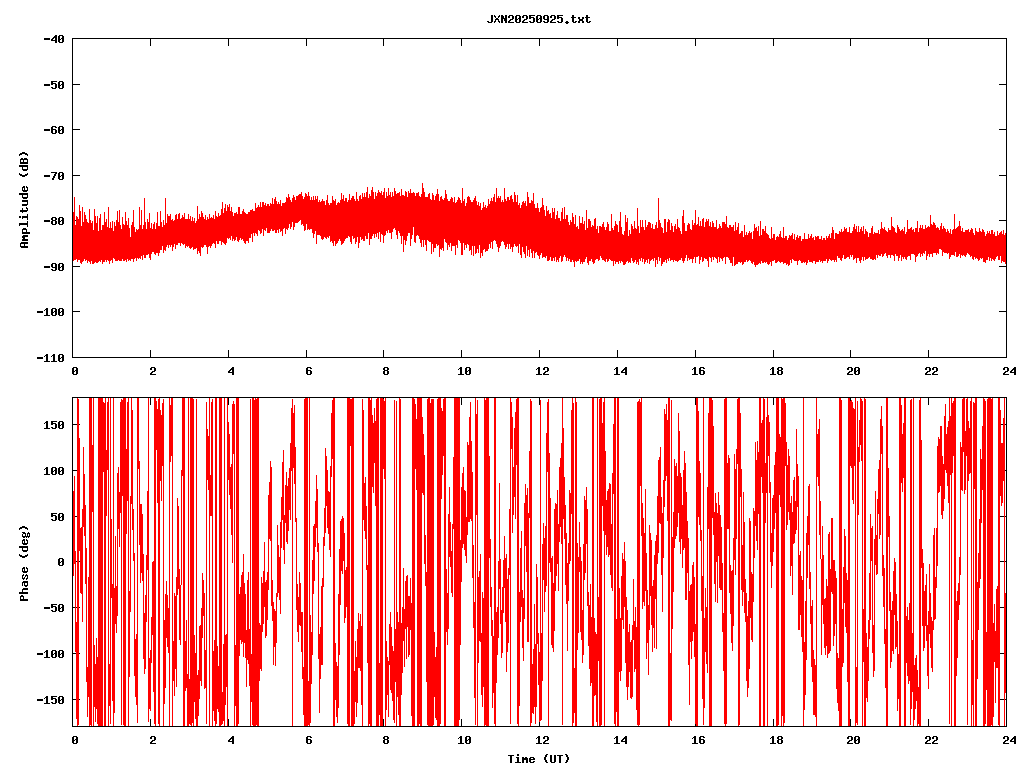Click the Amplitude (dB) axis label
Viewport: 1024px width, 768px height.
coord(24,198)
